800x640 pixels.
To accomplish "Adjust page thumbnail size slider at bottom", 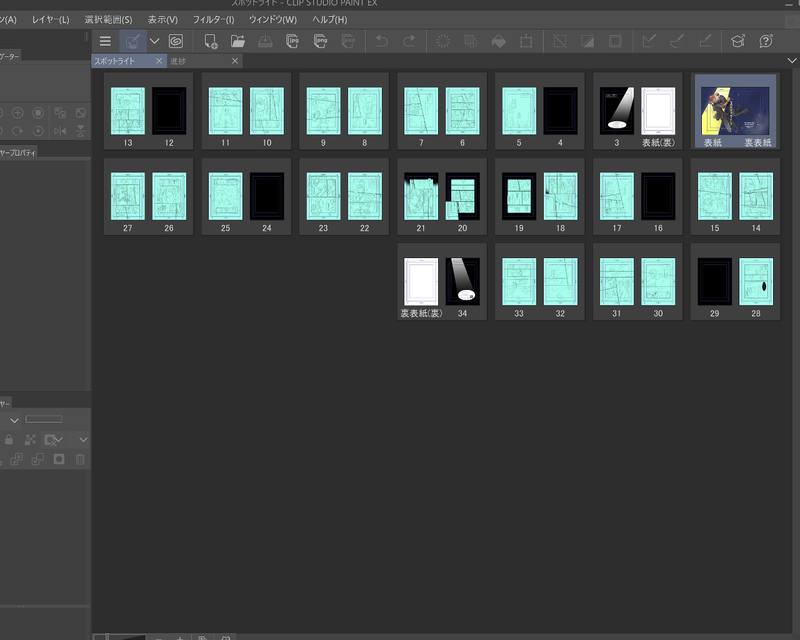I will tap(120, 637).
